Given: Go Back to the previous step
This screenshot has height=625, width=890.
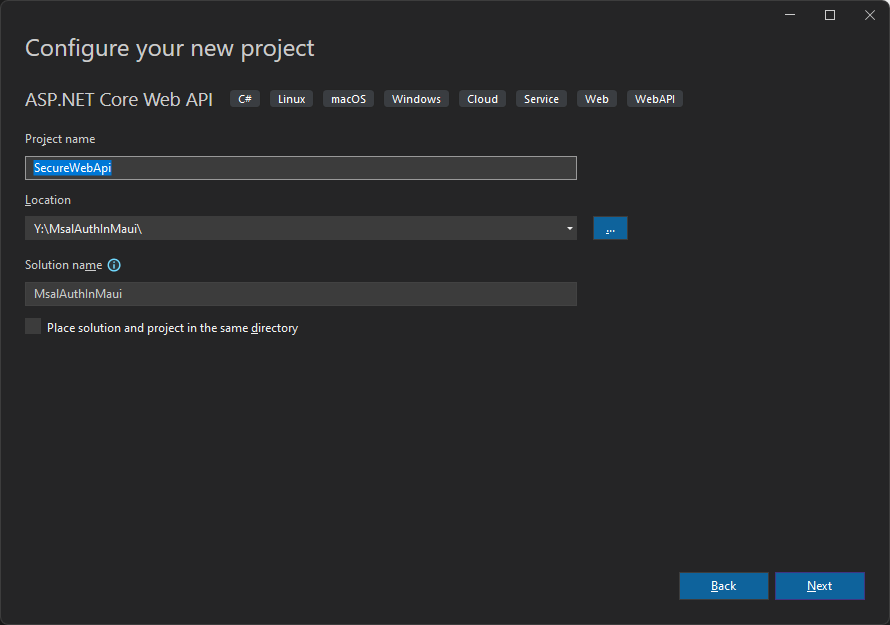Looking at the screenshot, I should pos(724,586).
